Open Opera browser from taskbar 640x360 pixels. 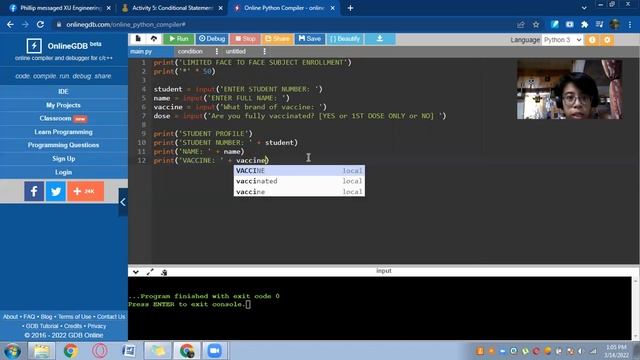pyautogui.click(x=100, y=351)
